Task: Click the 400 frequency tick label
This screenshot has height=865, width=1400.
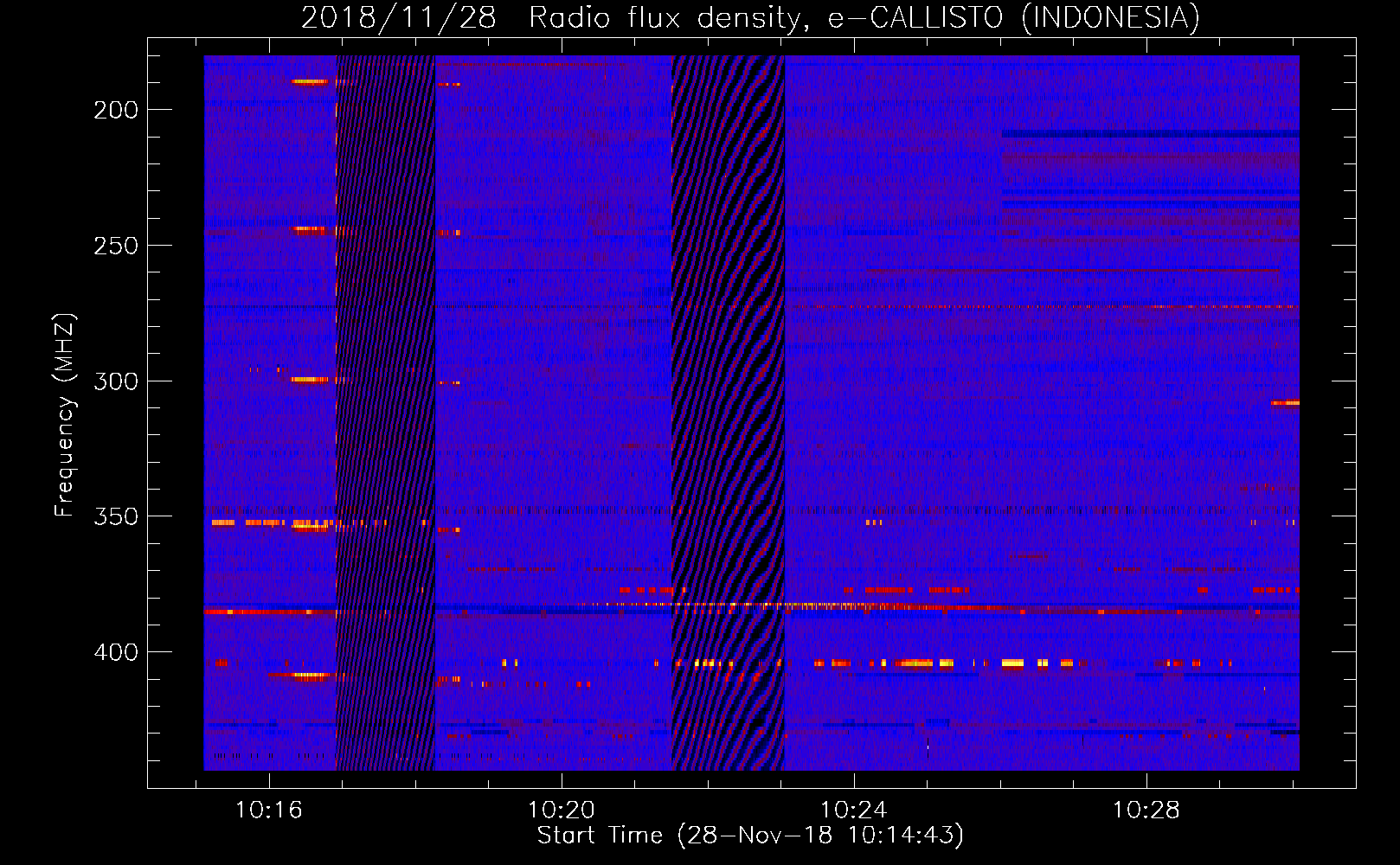Action: point(116,652)
